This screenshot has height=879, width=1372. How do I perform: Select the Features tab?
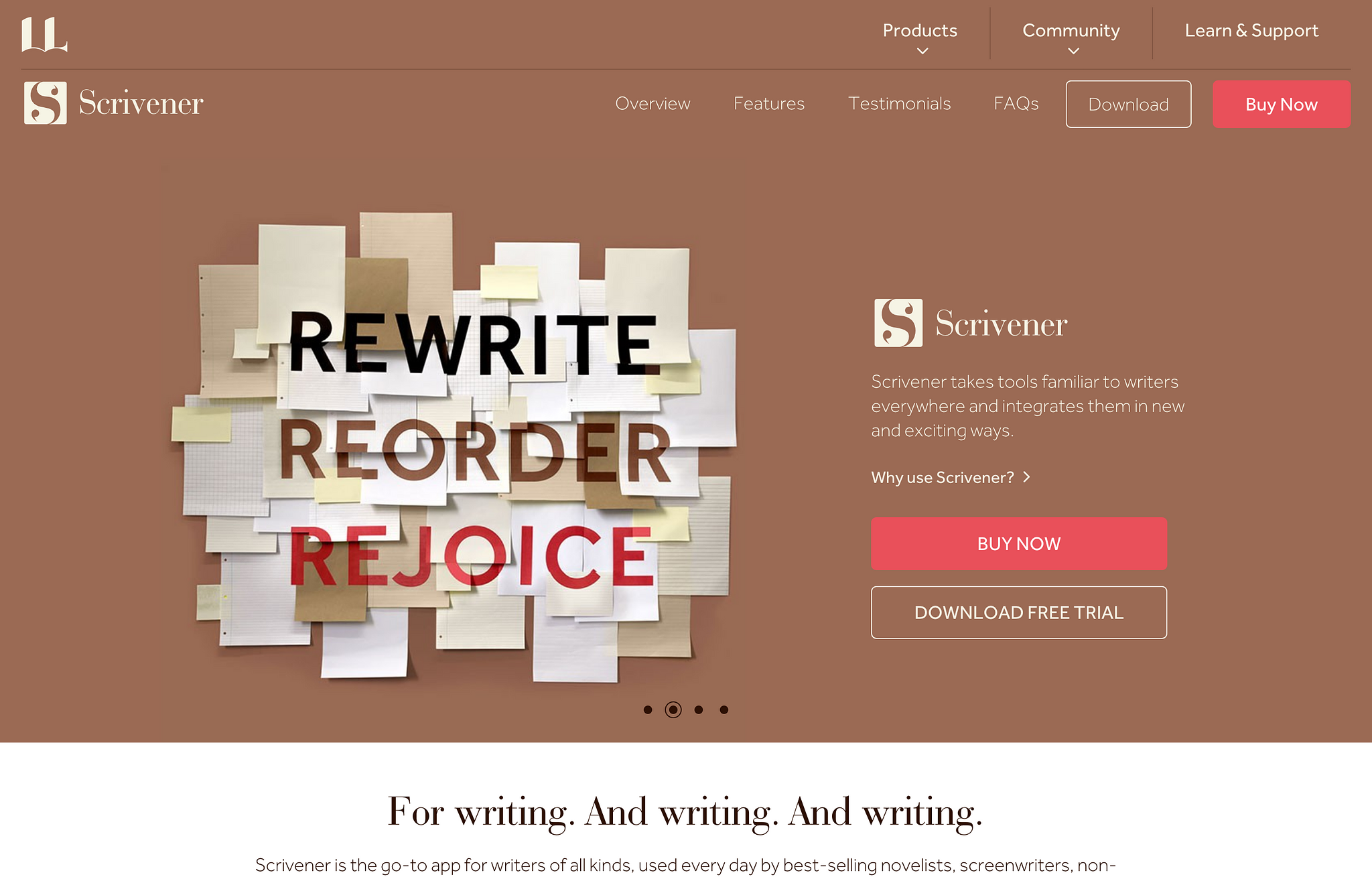pos(768,104)
